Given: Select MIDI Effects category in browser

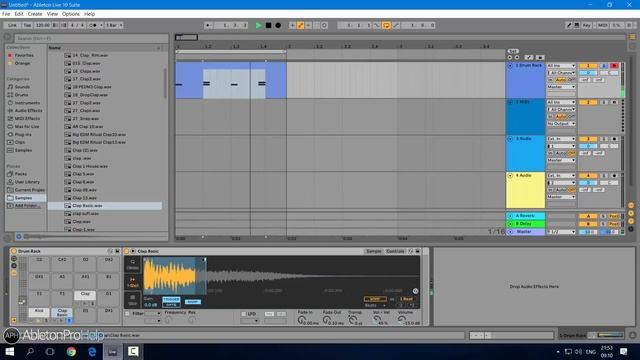Looking at the screenshot, I should tap(27, 118).
